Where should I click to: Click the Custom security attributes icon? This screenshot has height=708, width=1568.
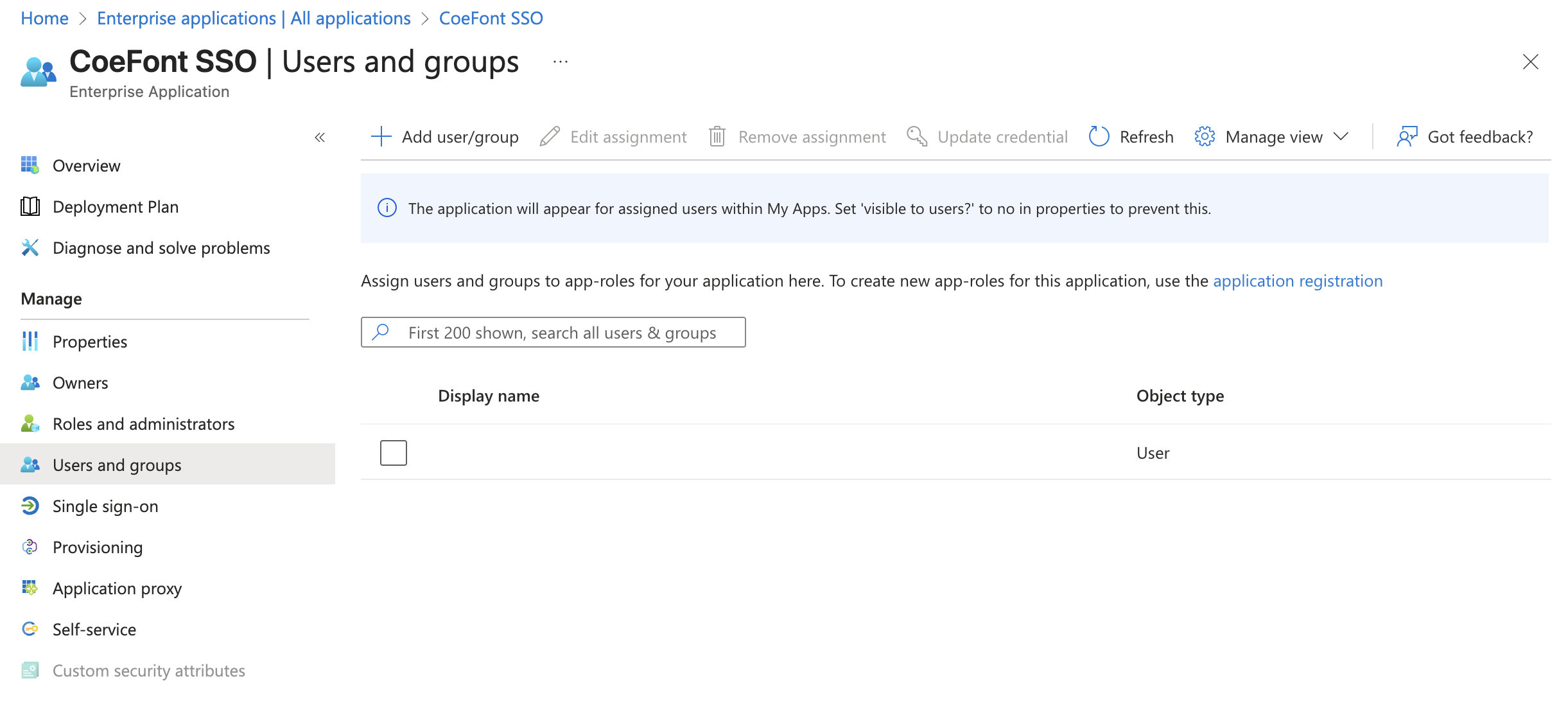[x=30, y=670]
